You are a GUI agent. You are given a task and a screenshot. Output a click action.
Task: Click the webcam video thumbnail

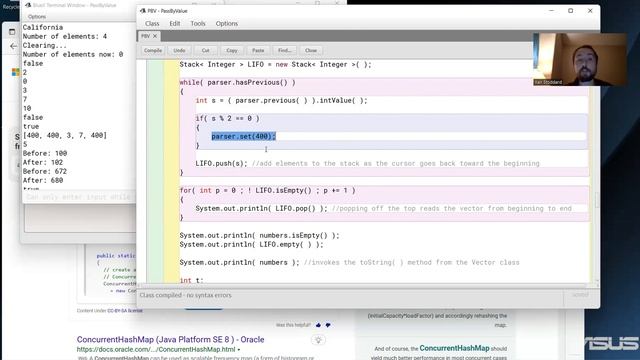pos(580,60)
